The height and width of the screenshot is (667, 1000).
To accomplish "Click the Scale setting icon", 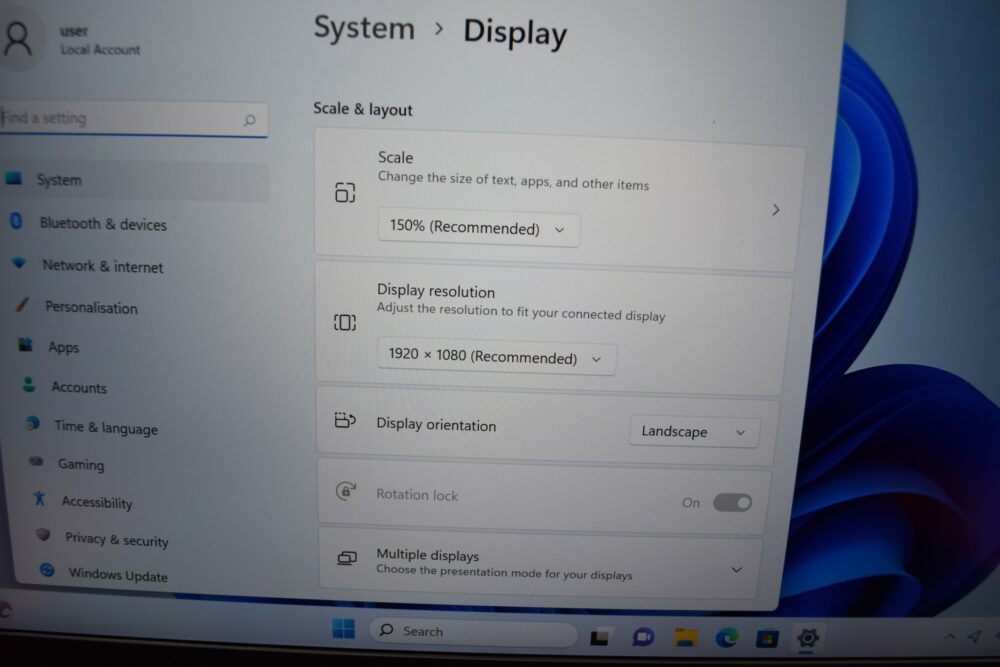I will point(345,192).
